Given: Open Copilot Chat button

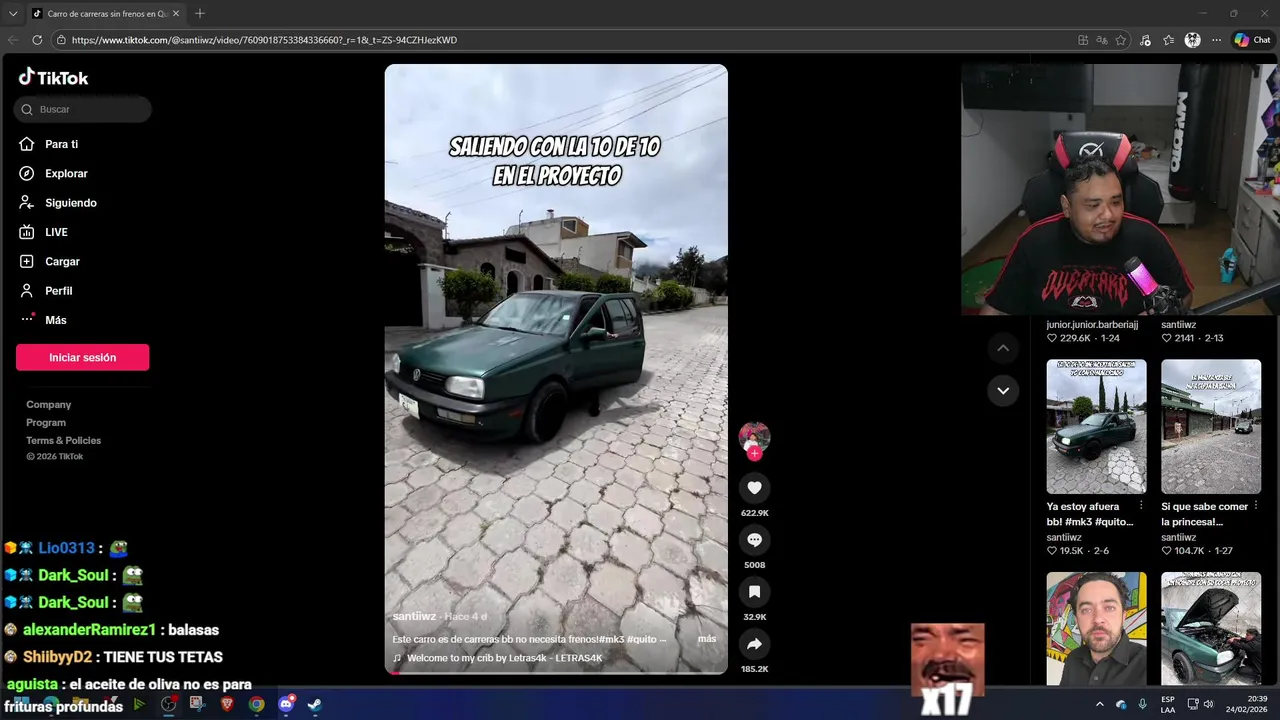Looking at the screenshot, I should (x=1252, y=40).
